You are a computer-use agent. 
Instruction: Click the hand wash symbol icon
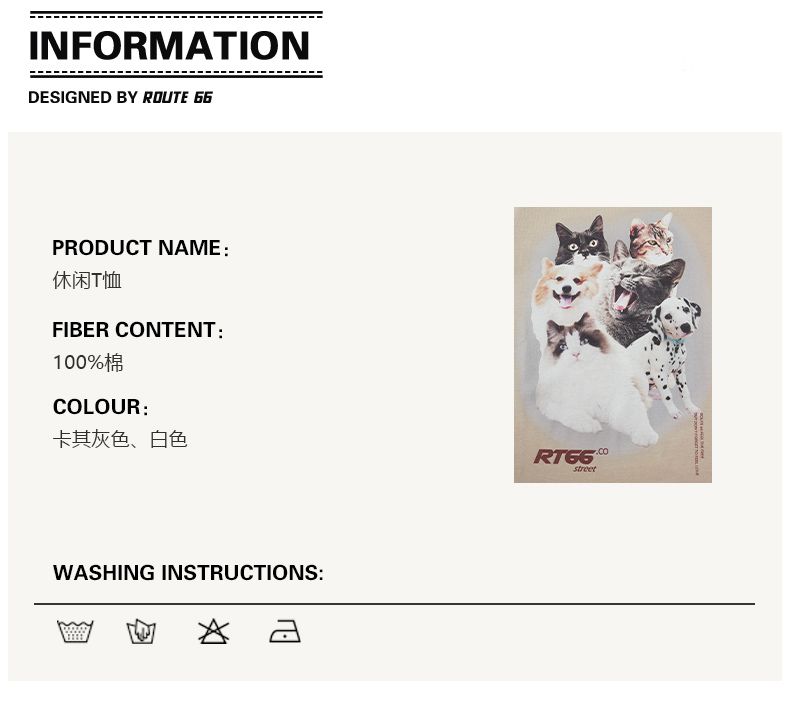pyautogui.click(x=141, y=631)
